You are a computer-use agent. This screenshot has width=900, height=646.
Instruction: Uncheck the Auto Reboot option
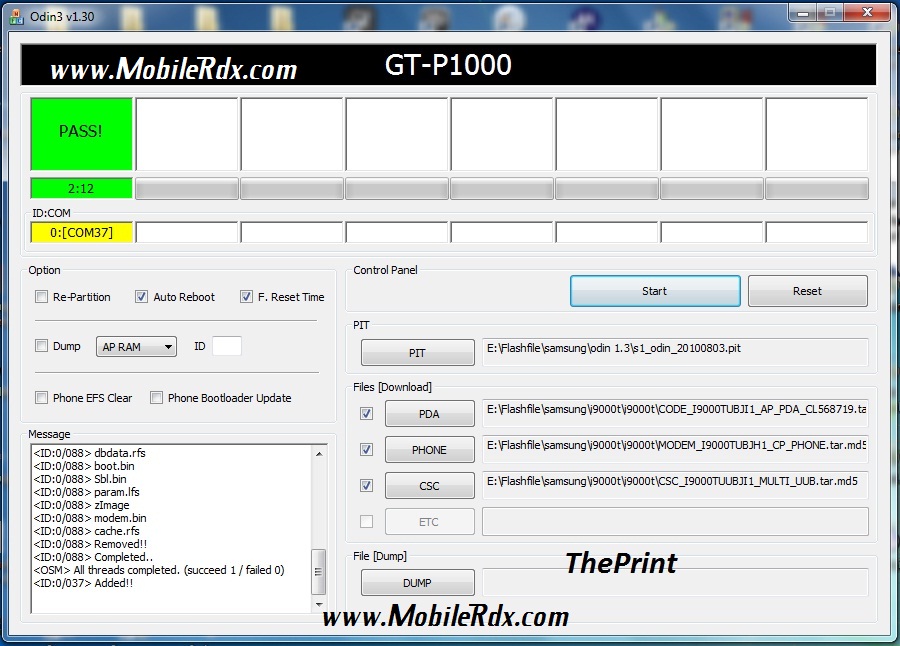(x=141, y=297)
